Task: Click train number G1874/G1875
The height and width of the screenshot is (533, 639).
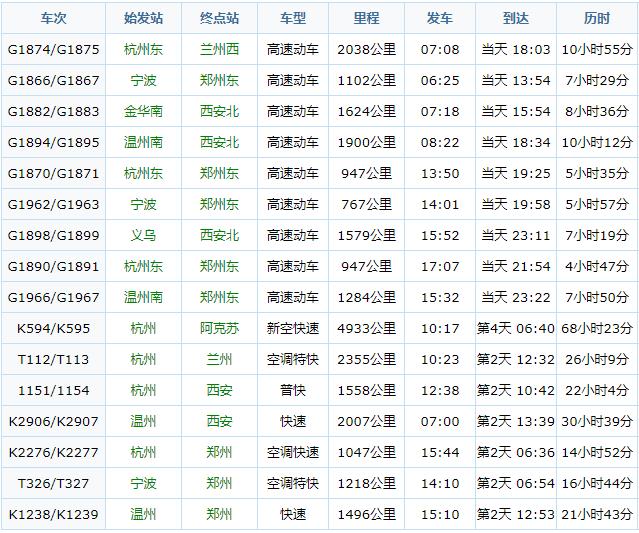Action: (x=53, y=49)
